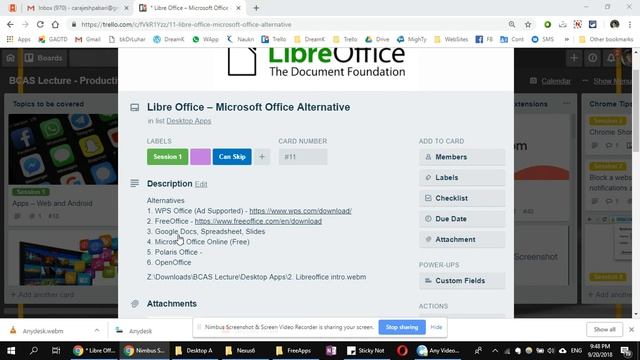640x360 pixels.
Task: Click the Libreoffice intro.webm file path
Action: tap(256, 277)
